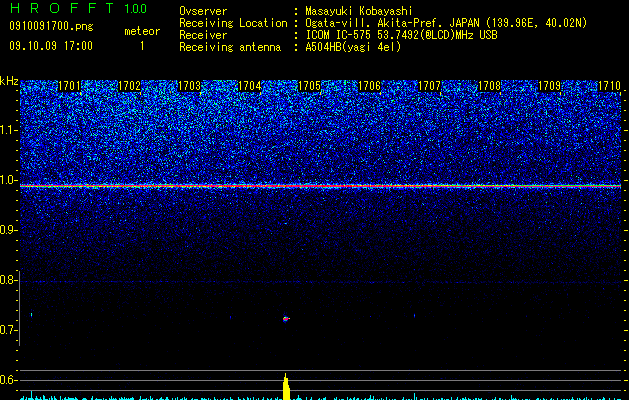Select the 1707 time label
Viewport: 629px width, 400px height.
tap(429, 86)
